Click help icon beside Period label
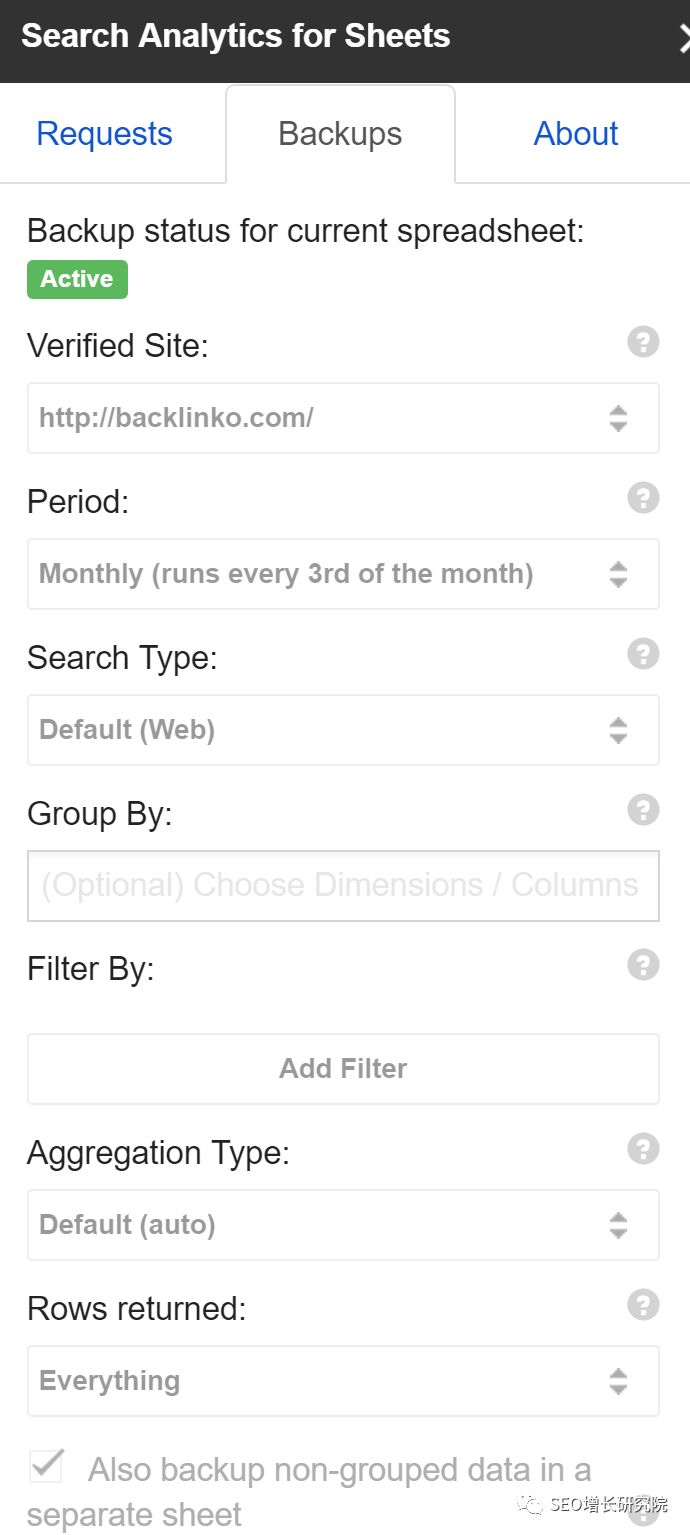The width and height of the screenshot is (690, 1535). click(x=643, y=498)
